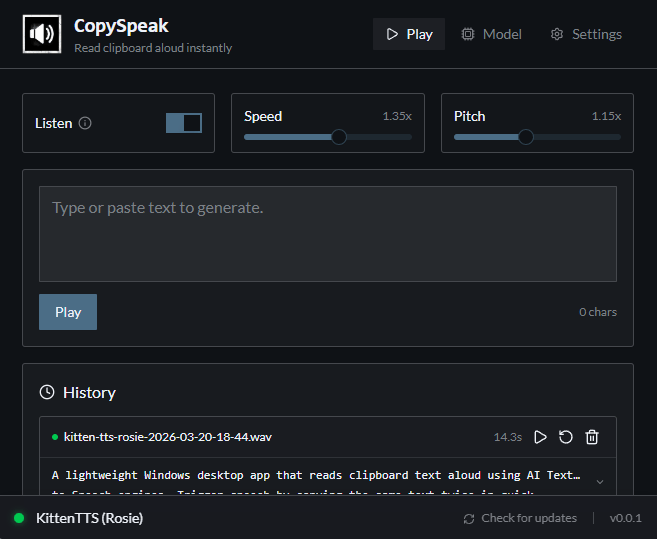Switch to the Model tab
Viewport: 657px width, 539px height.
(491, 34)
